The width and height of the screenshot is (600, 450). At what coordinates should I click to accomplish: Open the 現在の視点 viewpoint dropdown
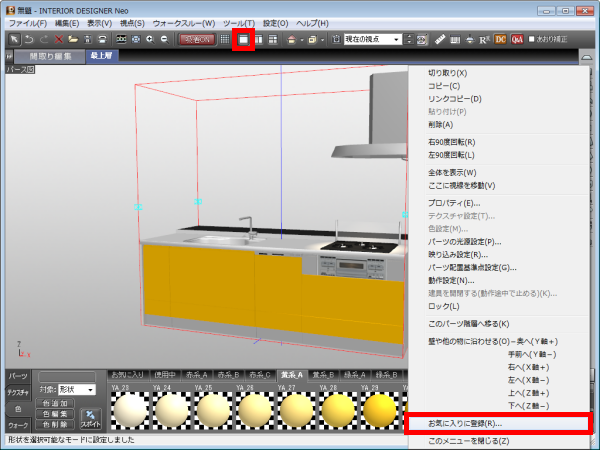tap(372, 39)
